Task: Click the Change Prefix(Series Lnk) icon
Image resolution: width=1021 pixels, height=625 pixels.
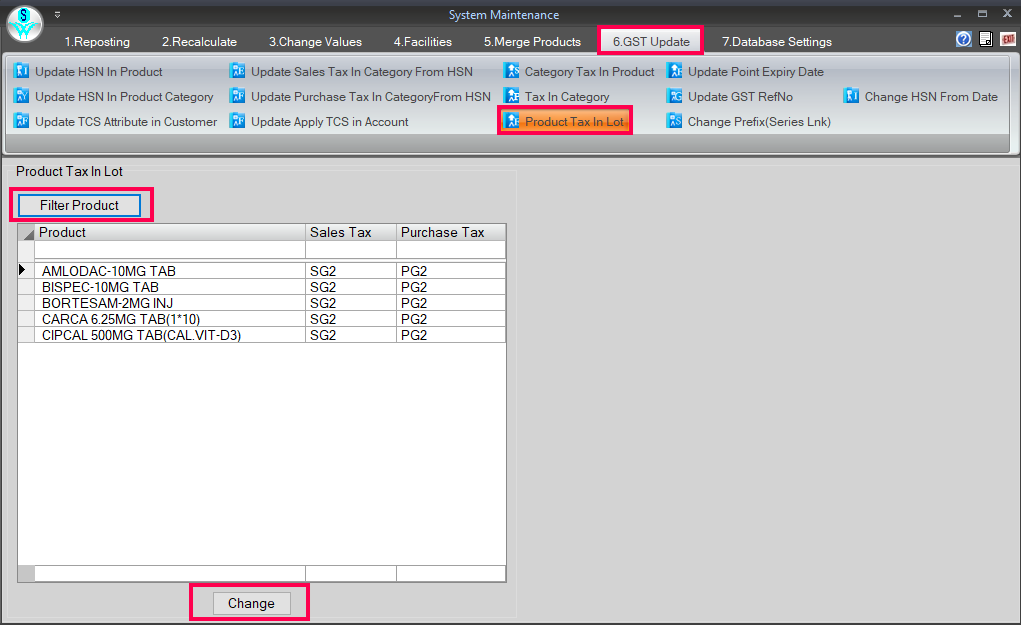Action: (x=675, y=121)
